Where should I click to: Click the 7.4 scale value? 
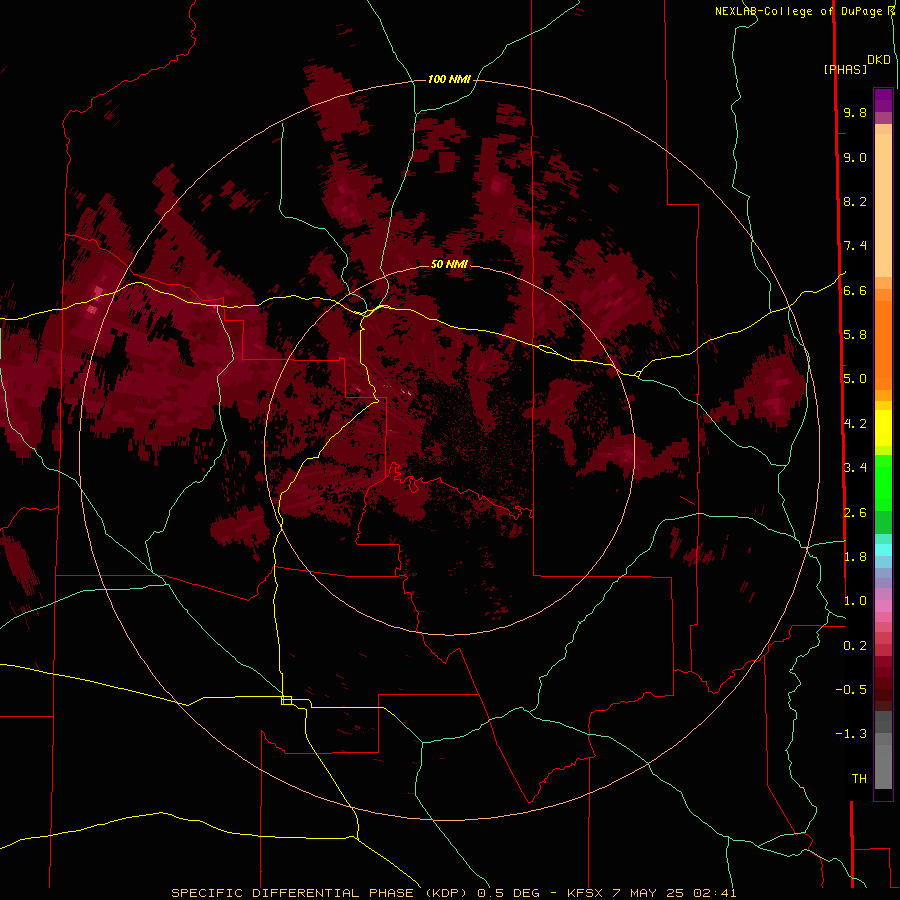(855, 246)
